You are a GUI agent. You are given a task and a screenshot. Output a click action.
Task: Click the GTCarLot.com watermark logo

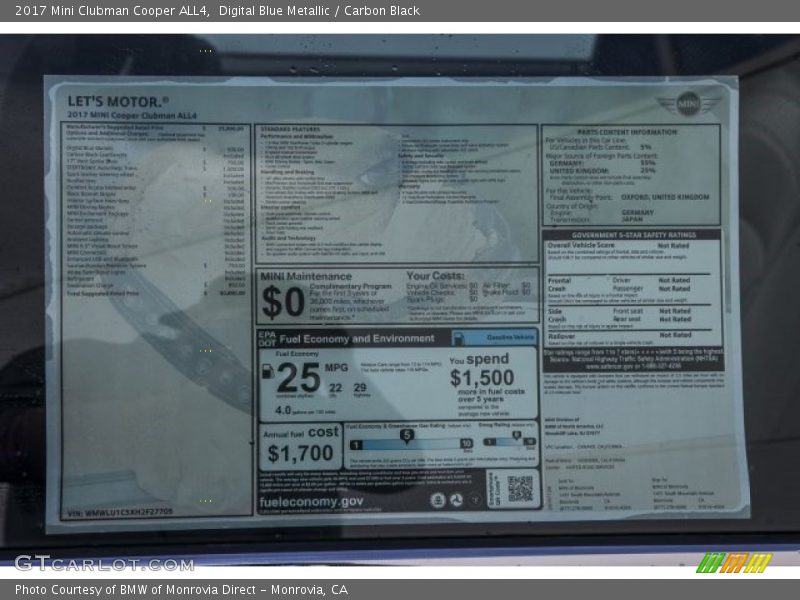tap(103, 563)
